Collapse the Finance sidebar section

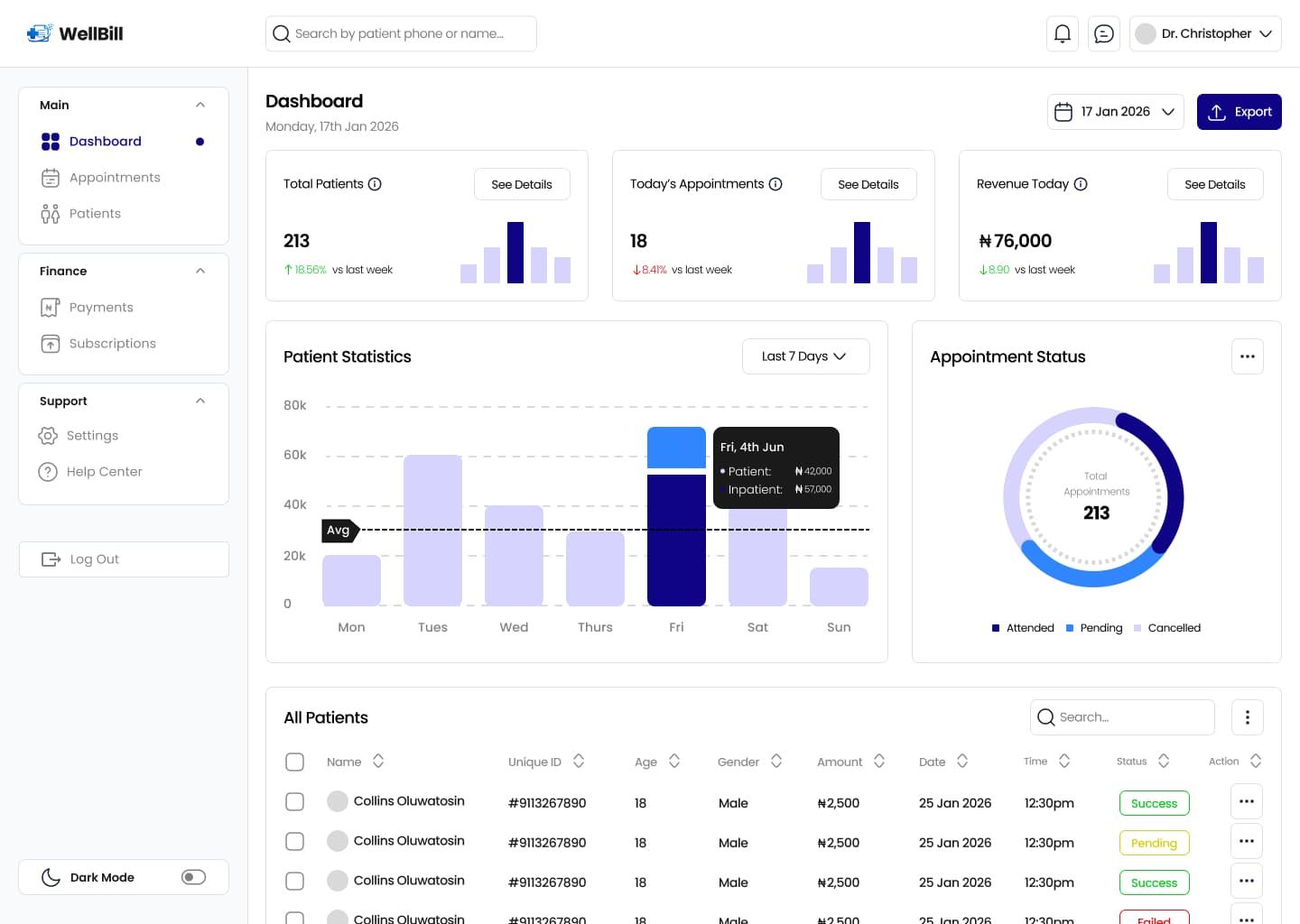(200, 271)
